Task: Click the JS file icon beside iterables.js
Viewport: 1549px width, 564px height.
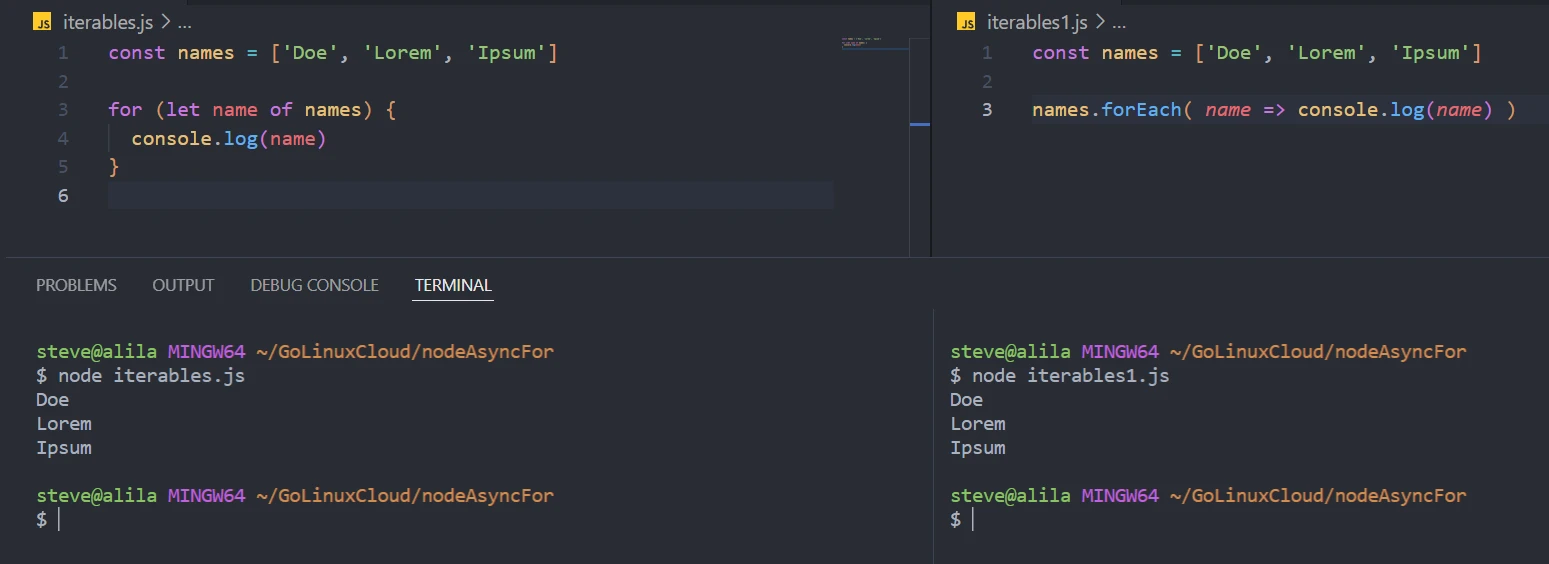Action: [x=42, y=22]
